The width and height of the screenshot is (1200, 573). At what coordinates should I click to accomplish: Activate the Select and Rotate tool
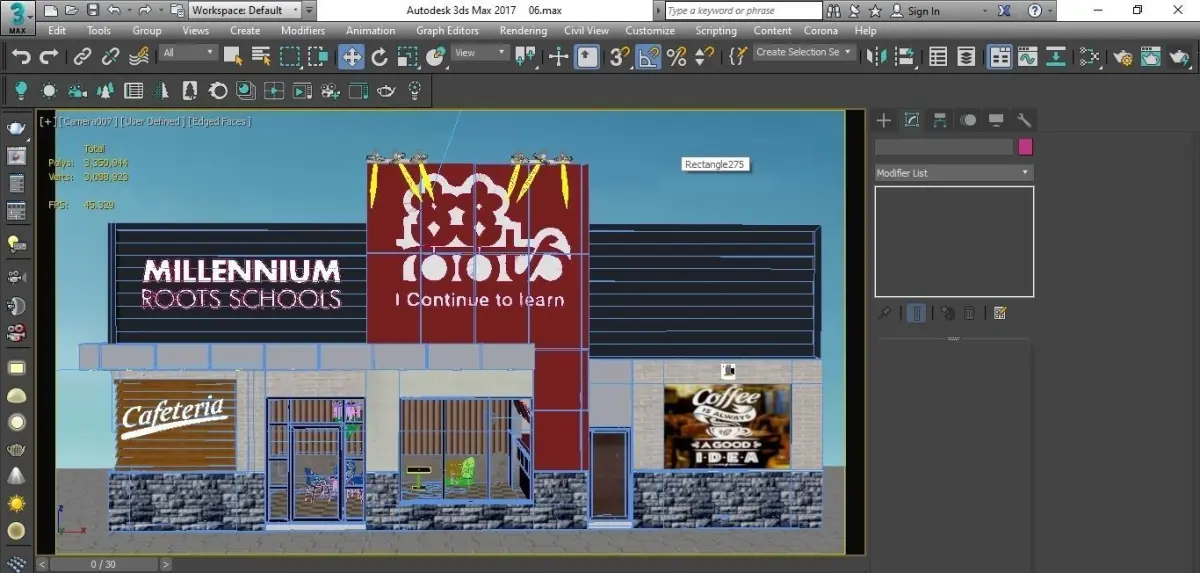(x=379, y=57)
